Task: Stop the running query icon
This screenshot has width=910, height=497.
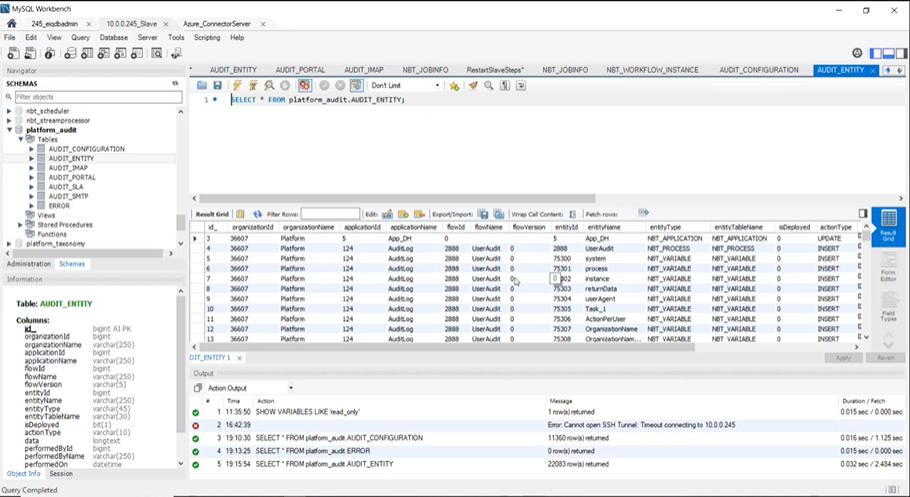Action: [x=285, y=85]
